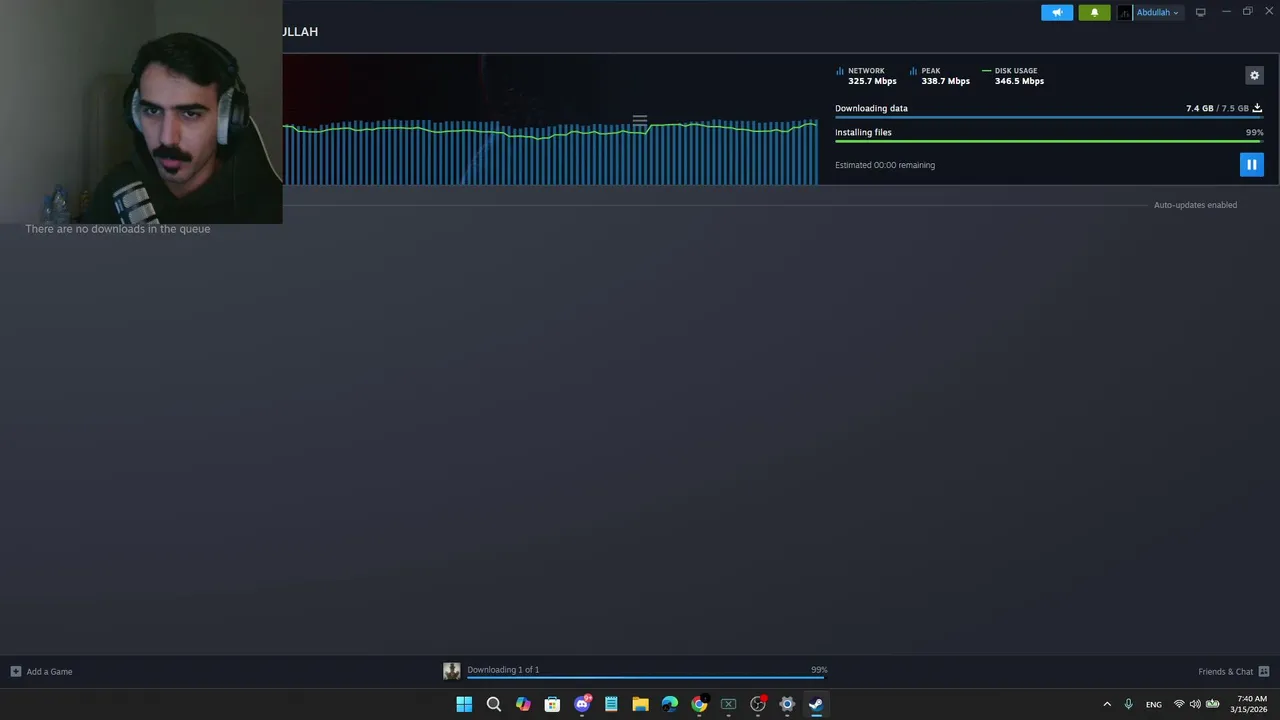
Task: Pause the current download
Action: [1251, 164]
